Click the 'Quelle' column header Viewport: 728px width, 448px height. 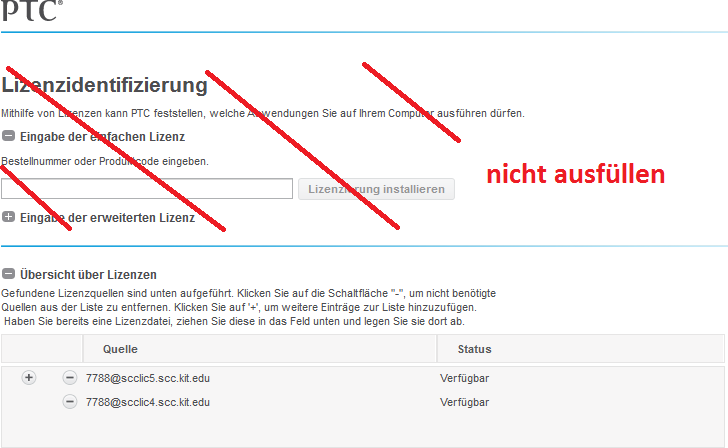coord(120,349)
